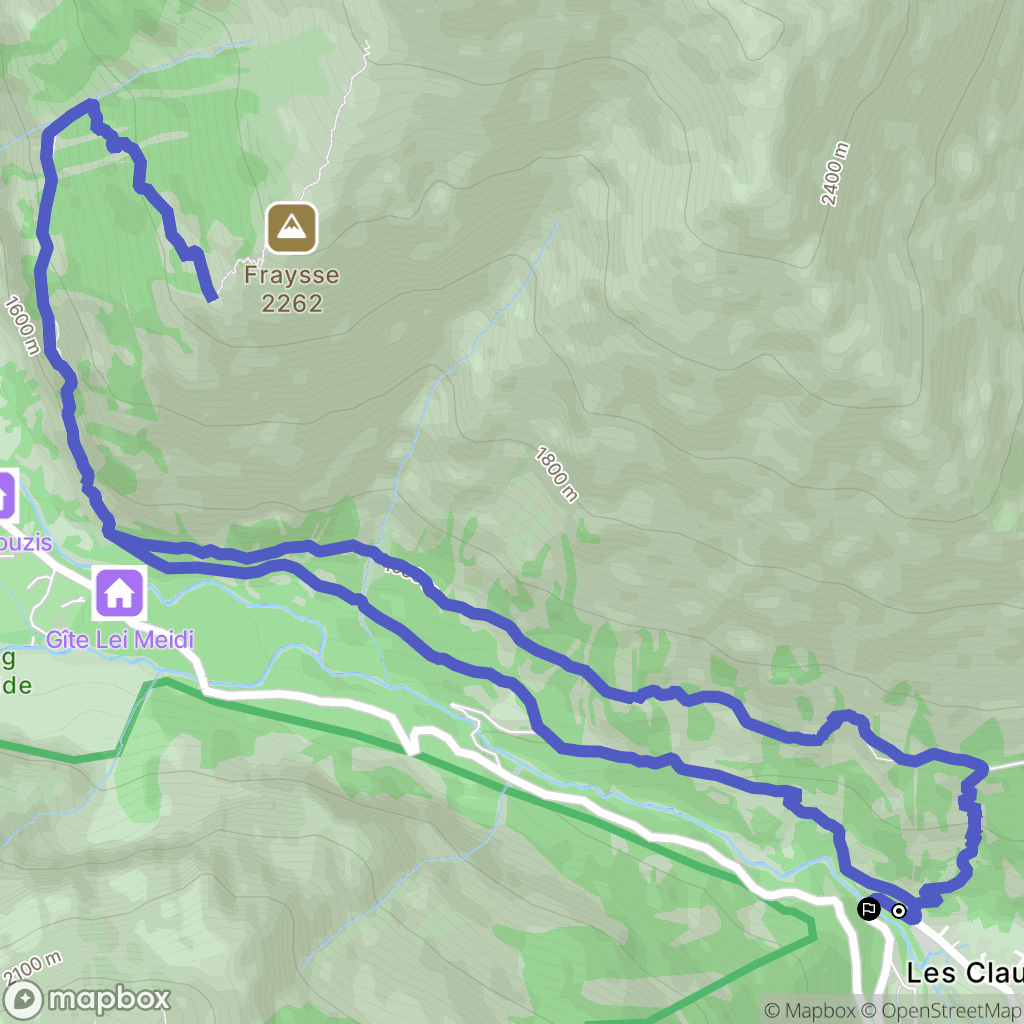Select the circular start point marker
Screen dimensions: 1024x1024
(899, 910)
